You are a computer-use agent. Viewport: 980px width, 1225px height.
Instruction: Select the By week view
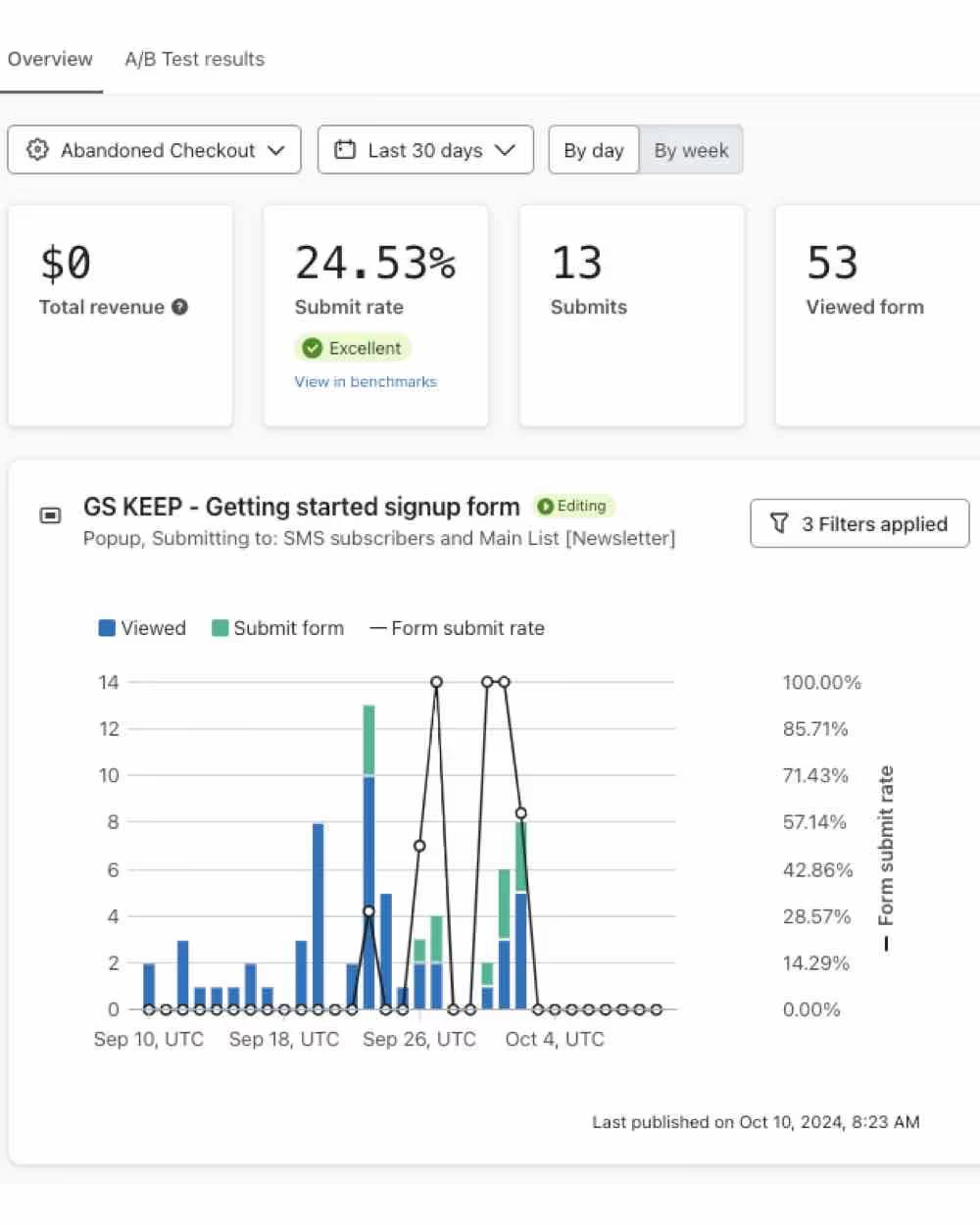(x=691, y=150)
